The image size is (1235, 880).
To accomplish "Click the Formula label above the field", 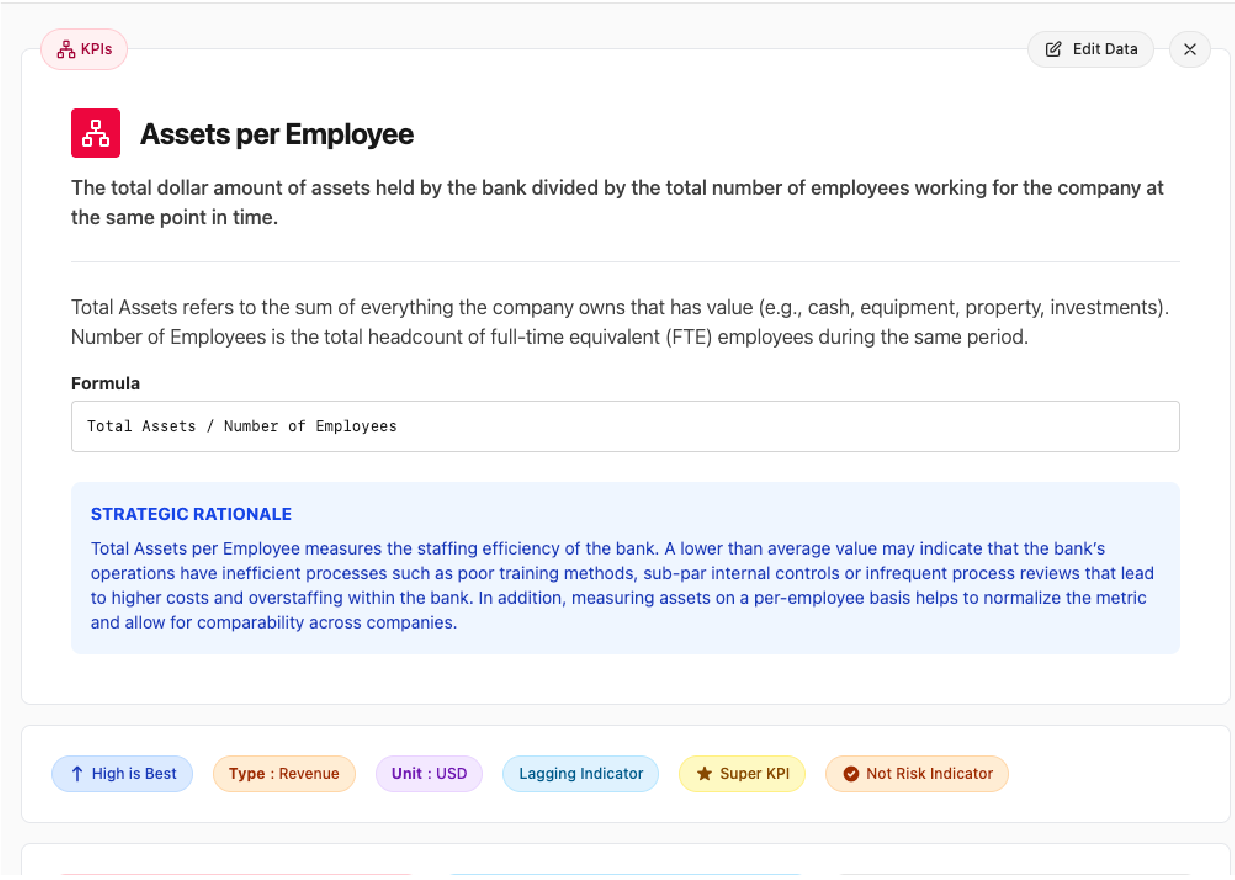I will point(105,383).
